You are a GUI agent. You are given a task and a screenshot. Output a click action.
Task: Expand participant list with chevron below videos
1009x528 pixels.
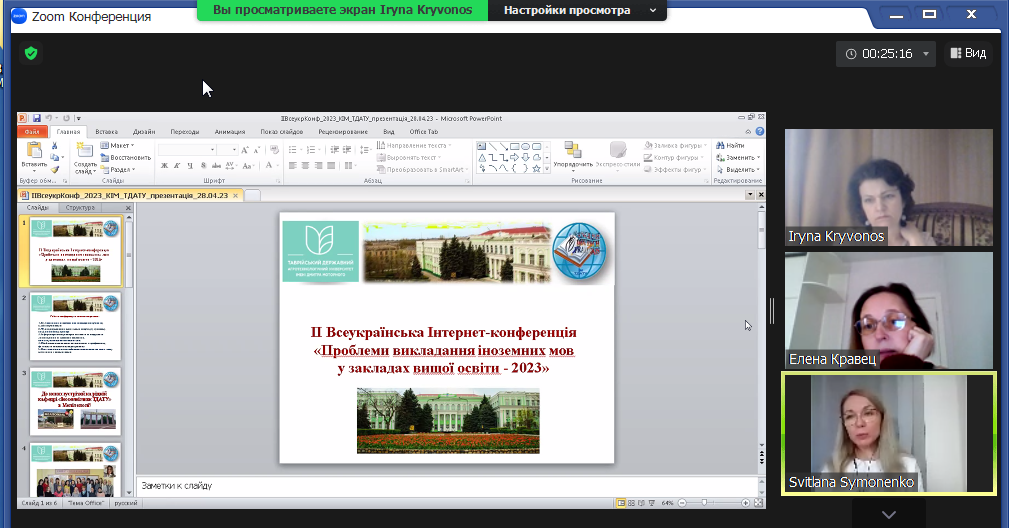click(x=888, y=514)
